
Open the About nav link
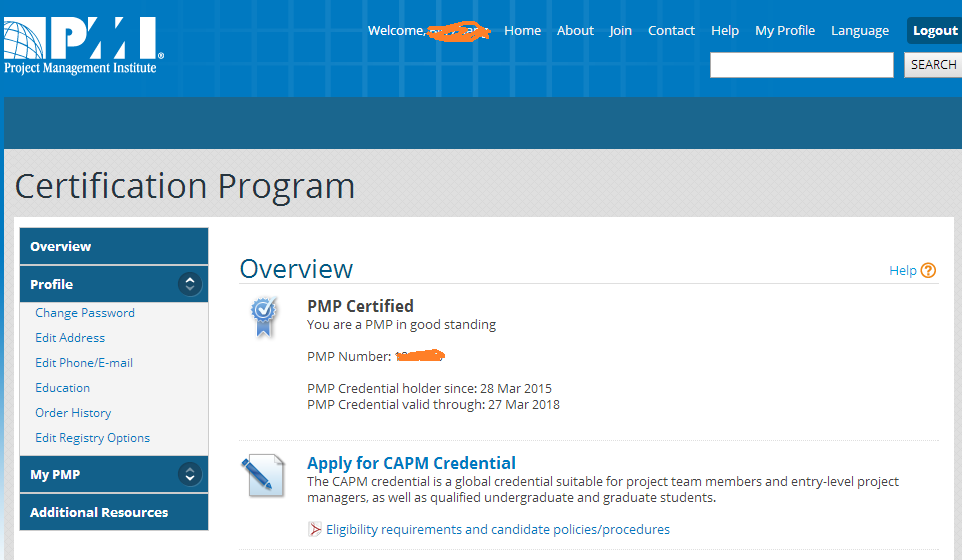pyautogui.click(x=575, y=31)
